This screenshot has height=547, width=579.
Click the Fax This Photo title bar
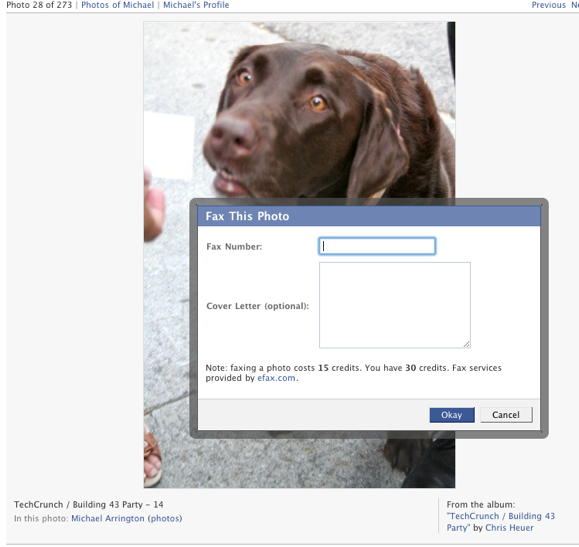point(369,216)
